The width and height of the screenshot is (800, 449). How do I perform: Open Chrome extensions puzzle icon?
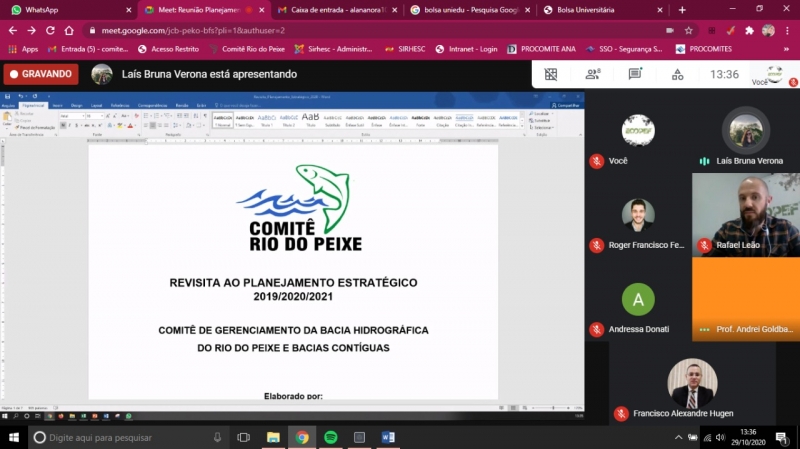click(749, 31)
